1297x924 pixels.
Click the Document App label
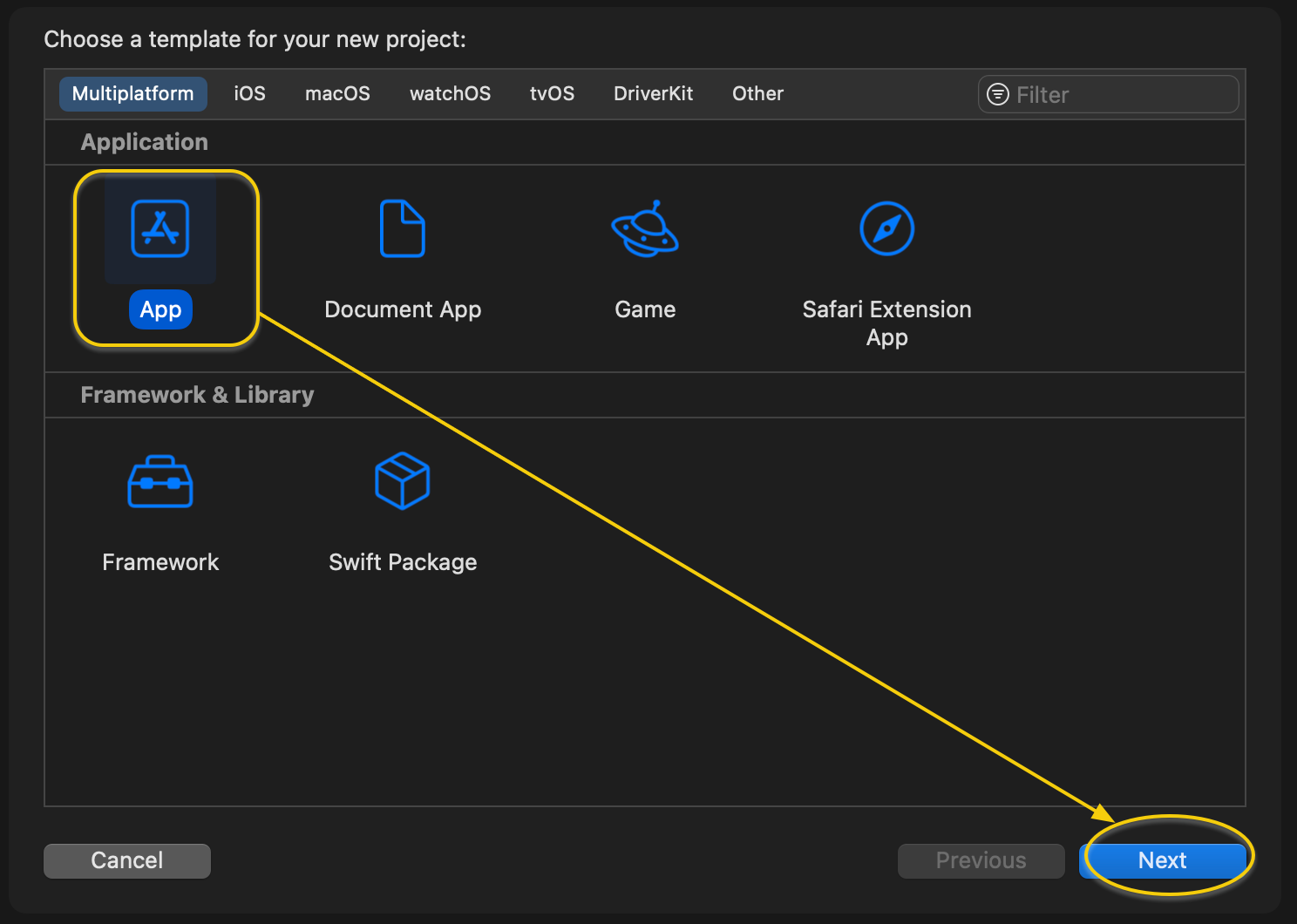pos(403,309)
